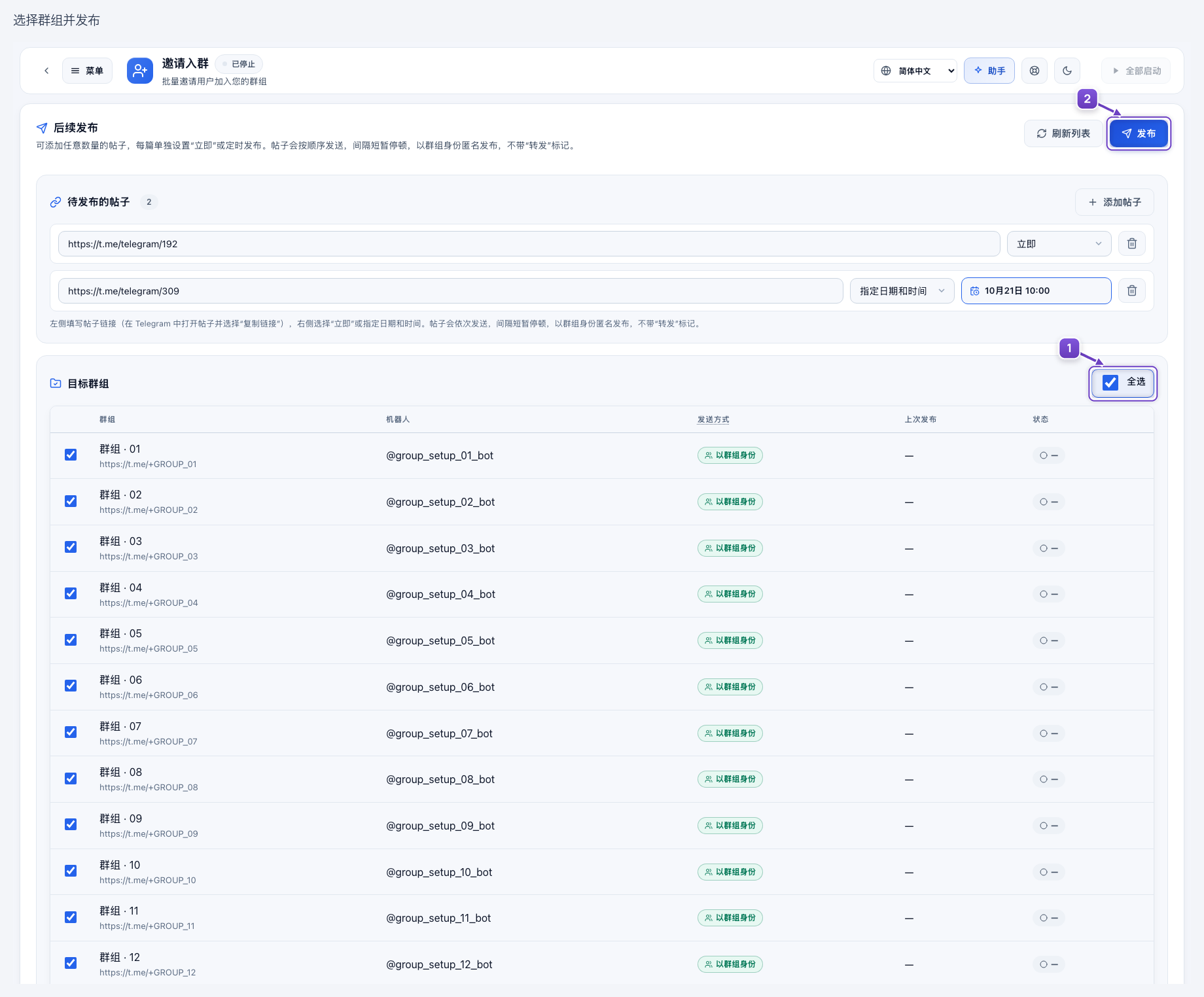Image resolution: width=1204 pixels, height=997 pixels.
Task: Edit the telegram/309 post link field
Action: 450,291
